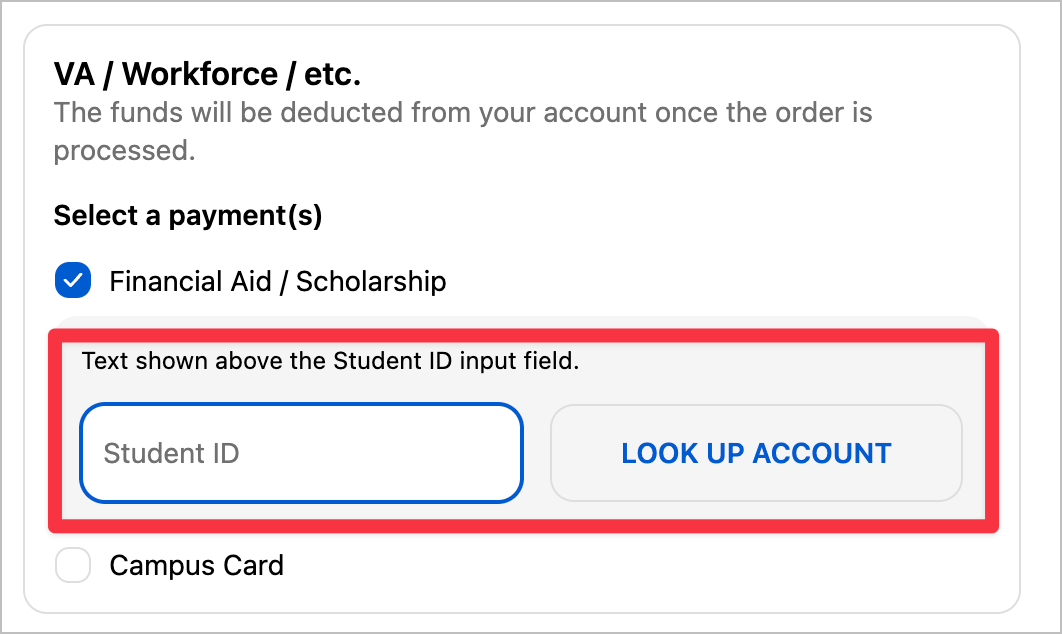
Task: Toggle off the checked Financial Aid option
Action: click(73, 280)
